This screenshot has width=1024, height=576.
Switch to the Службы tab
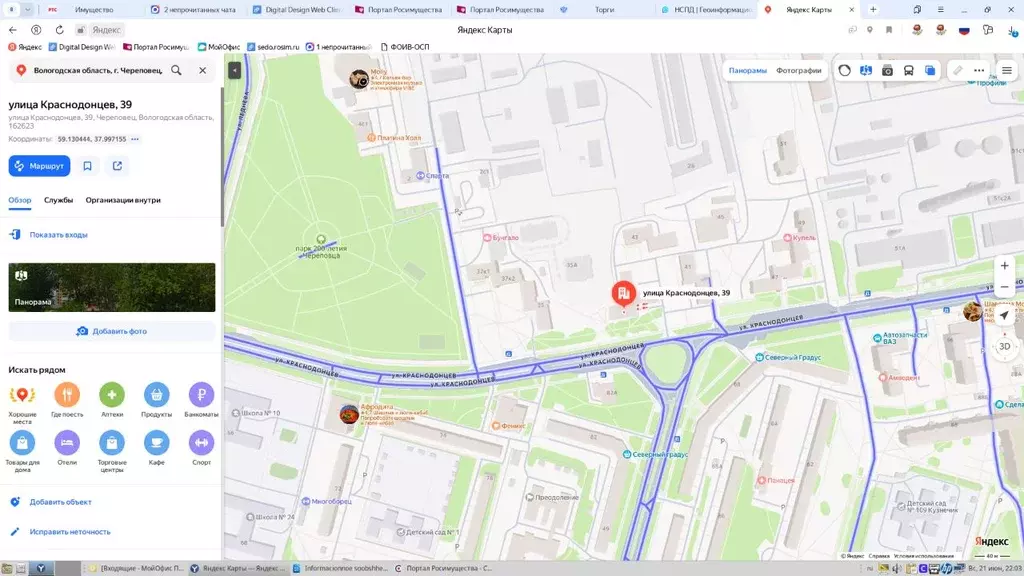pyautogui.click(x=58, y=200)
